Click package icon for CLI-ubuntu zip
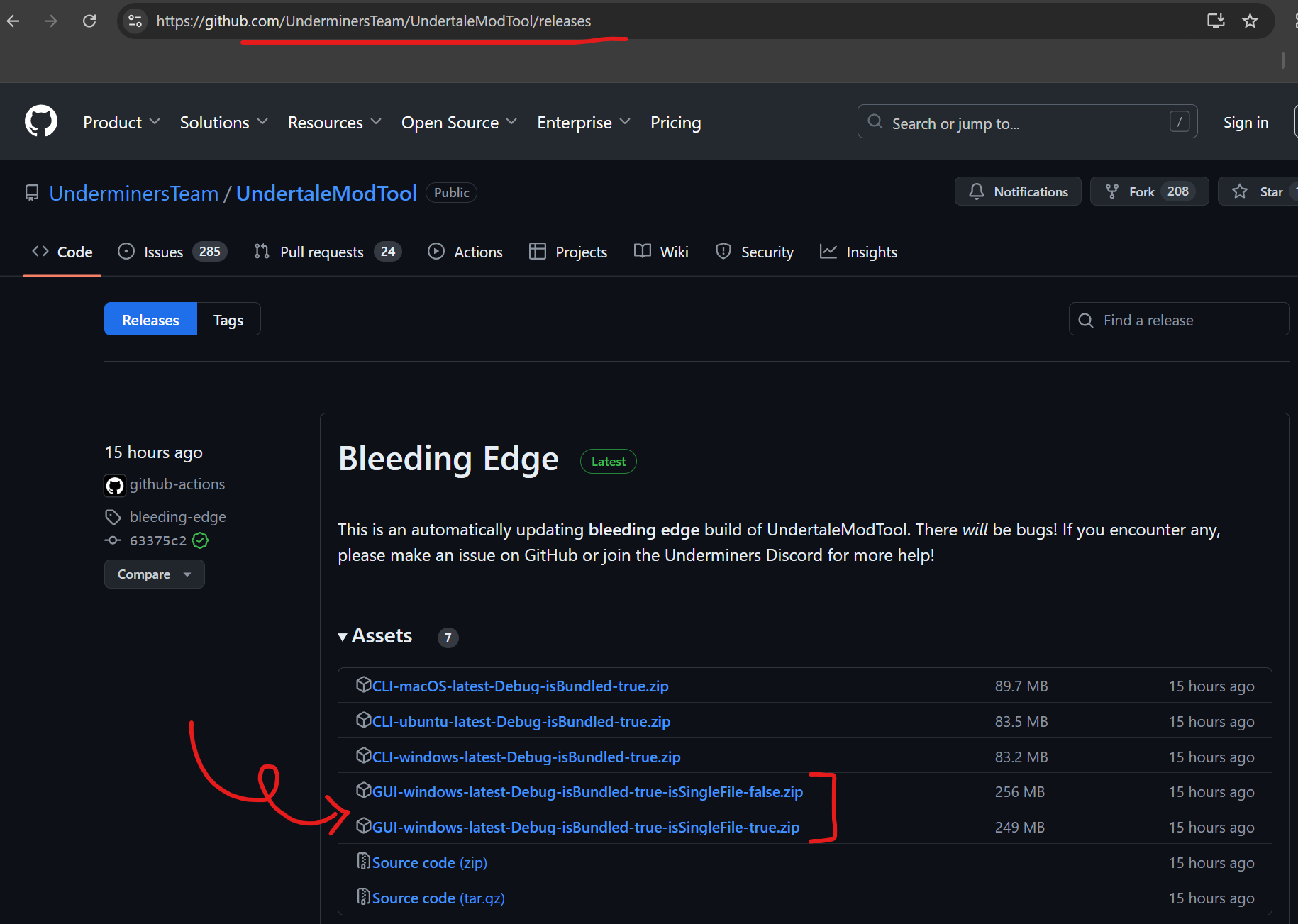1298x924 pixels. [364, 720]
